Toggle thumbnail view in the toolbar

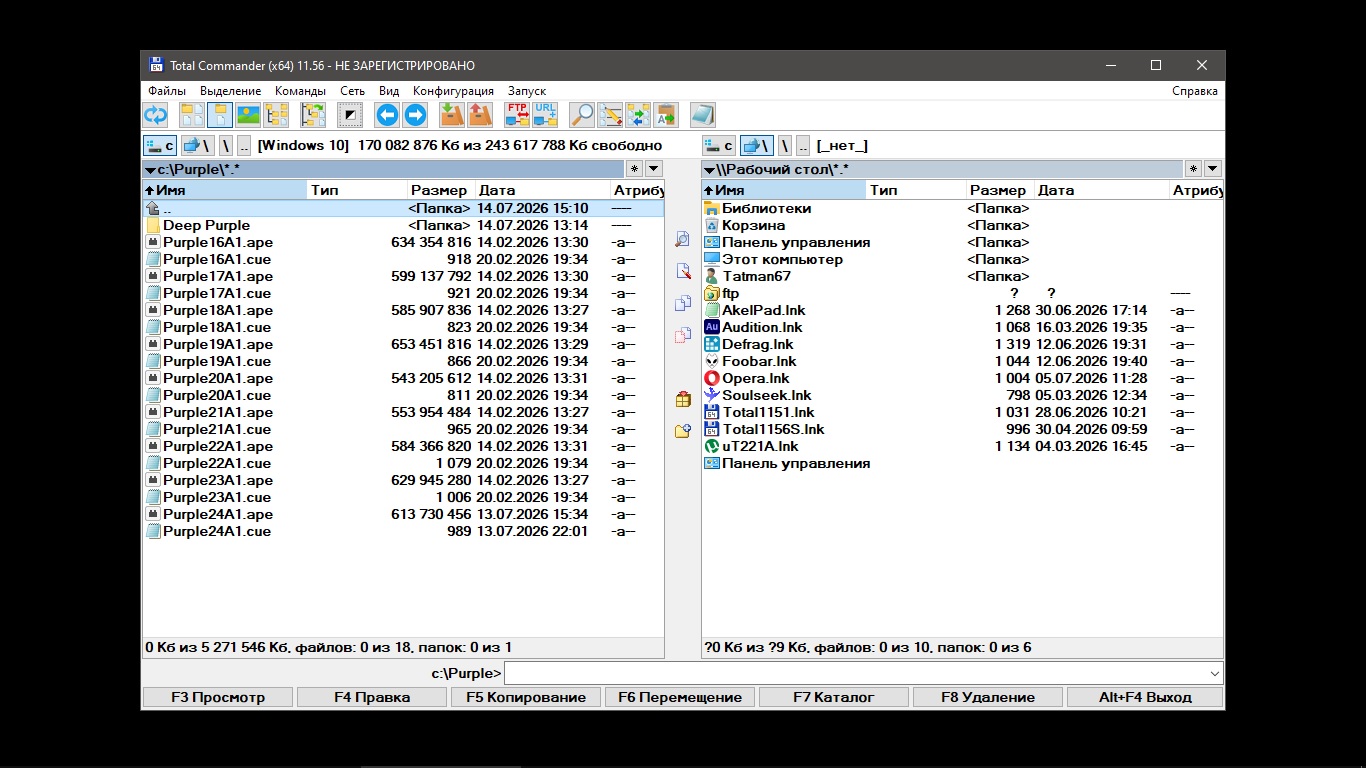coord(248,115)
